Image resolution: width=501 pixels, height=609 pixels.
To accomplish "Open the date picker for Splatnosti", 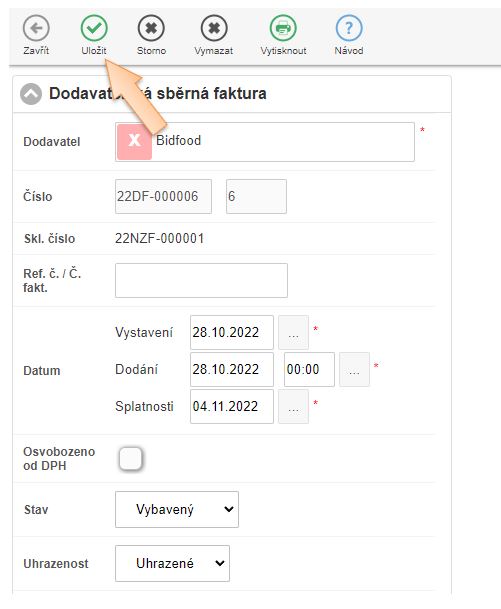I will click(x=294, y=407).
